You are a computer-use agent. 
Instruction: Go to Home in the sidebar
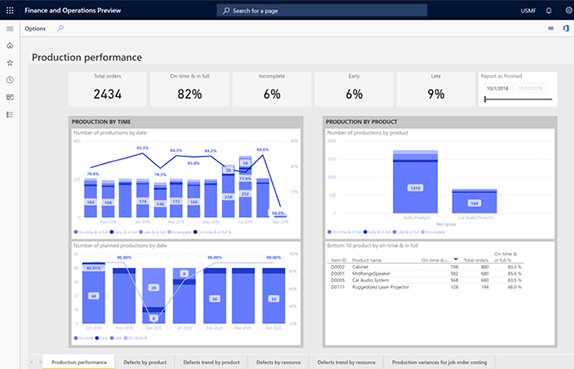(x=10, y=45)
